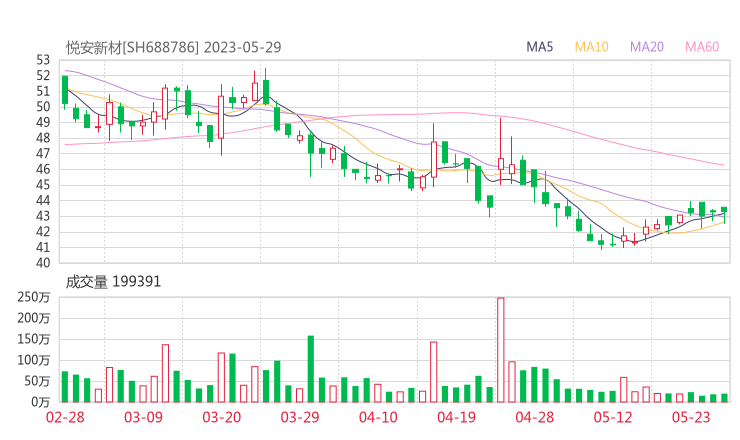Click the MA20 legend label

pyautogui.click(x=647, y=47)
